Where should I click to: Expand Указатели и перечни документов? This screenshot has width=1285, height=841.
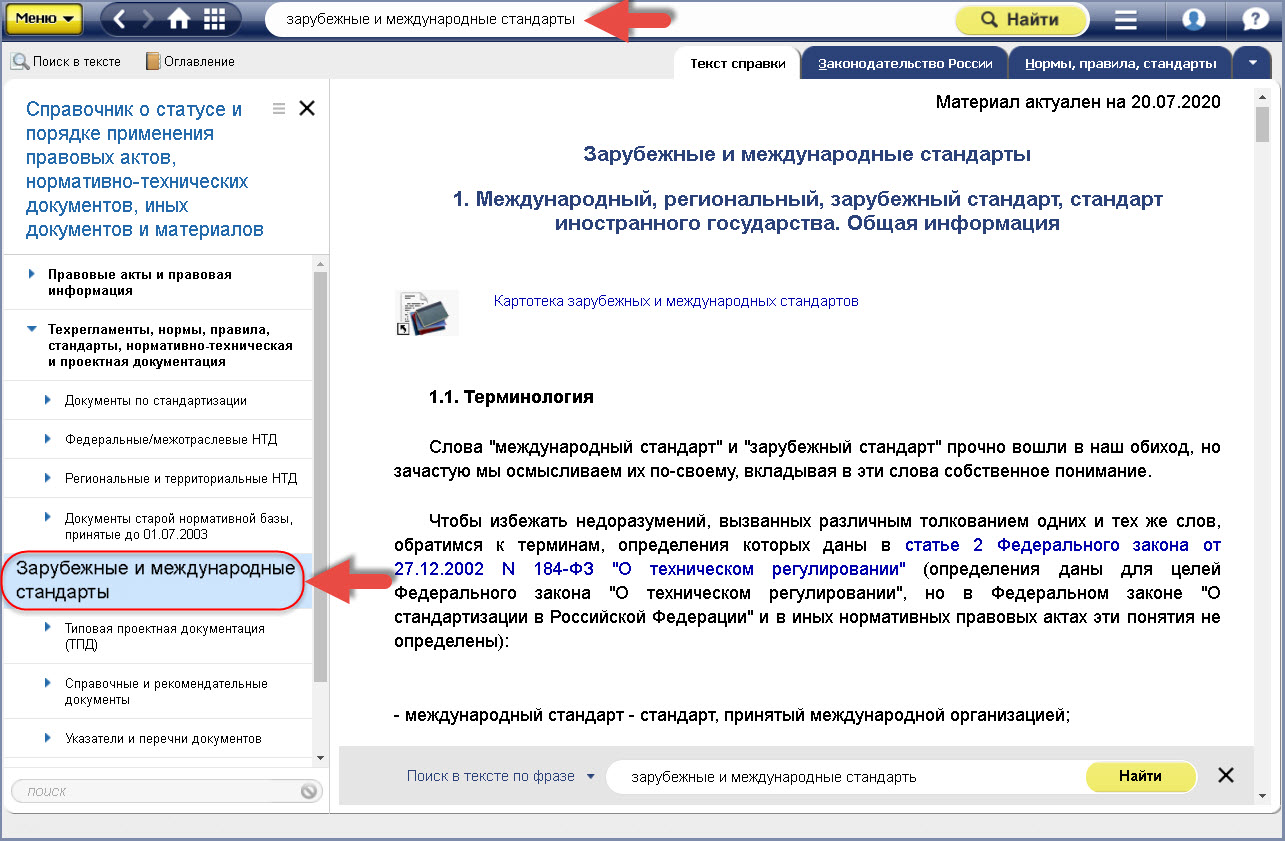click(48, 738)
